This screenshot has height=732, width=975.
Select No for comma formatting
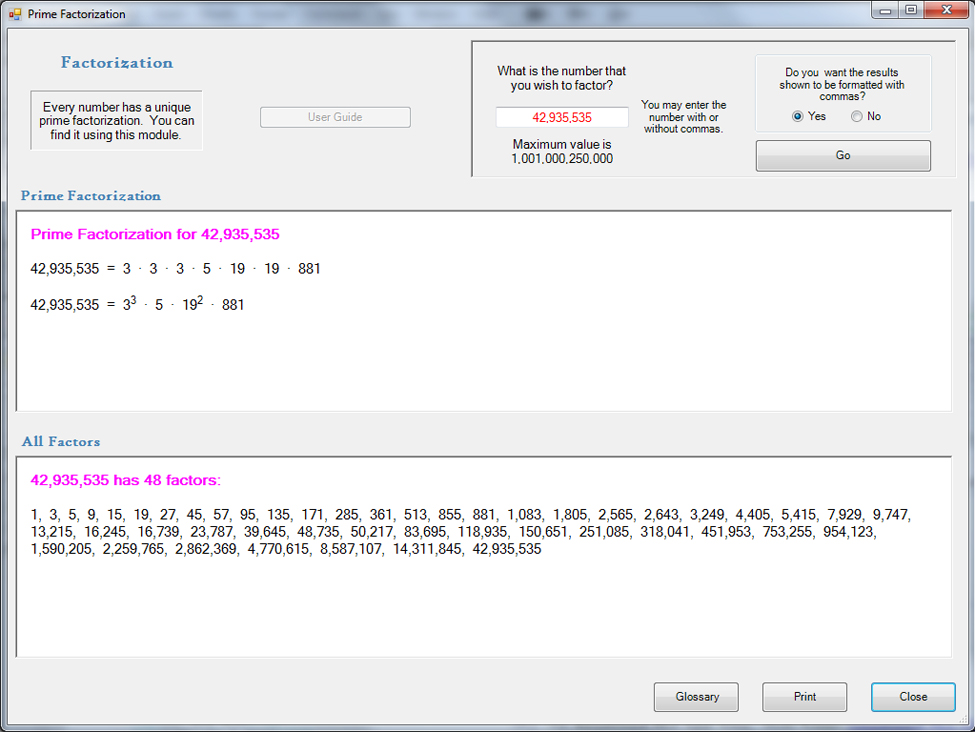[857, 116]
